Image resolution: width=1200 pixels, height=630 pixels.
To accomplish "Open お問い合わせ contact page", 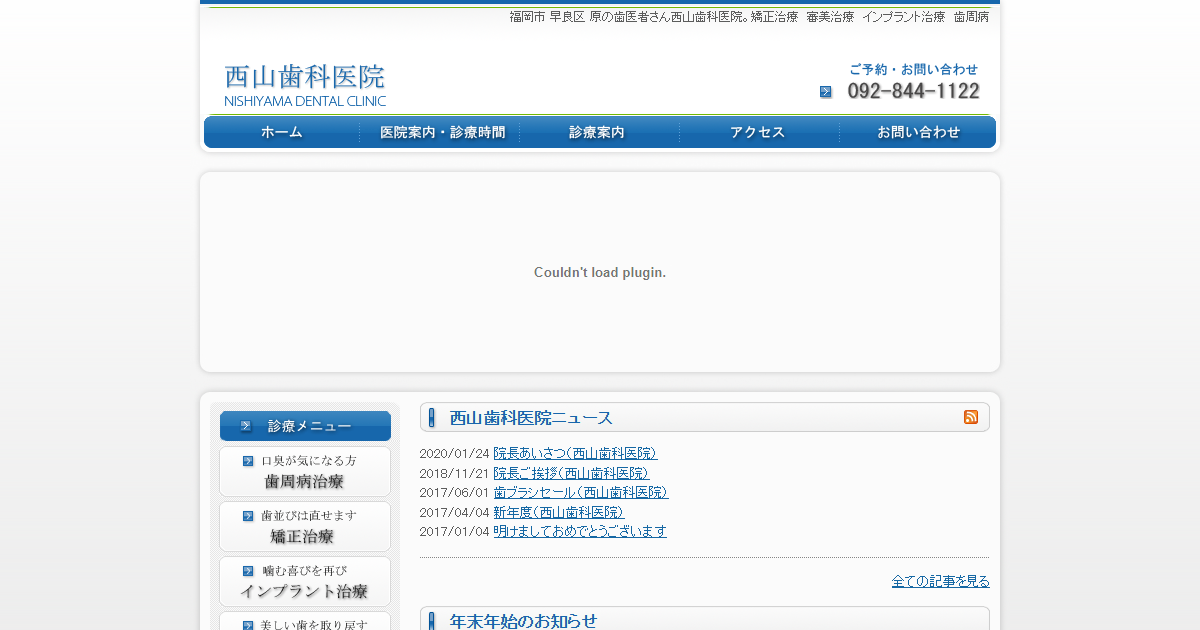I will tap(918, 132).
